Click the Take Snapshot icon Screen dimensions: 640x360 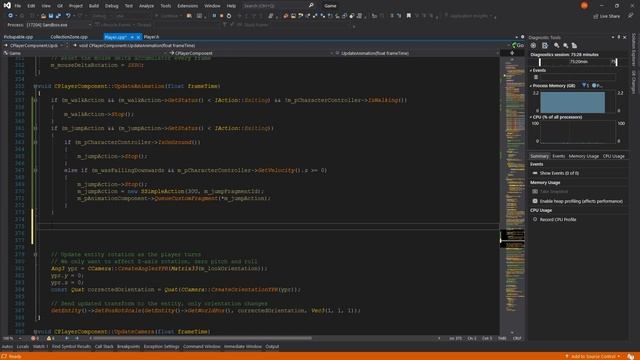point(535,191)
